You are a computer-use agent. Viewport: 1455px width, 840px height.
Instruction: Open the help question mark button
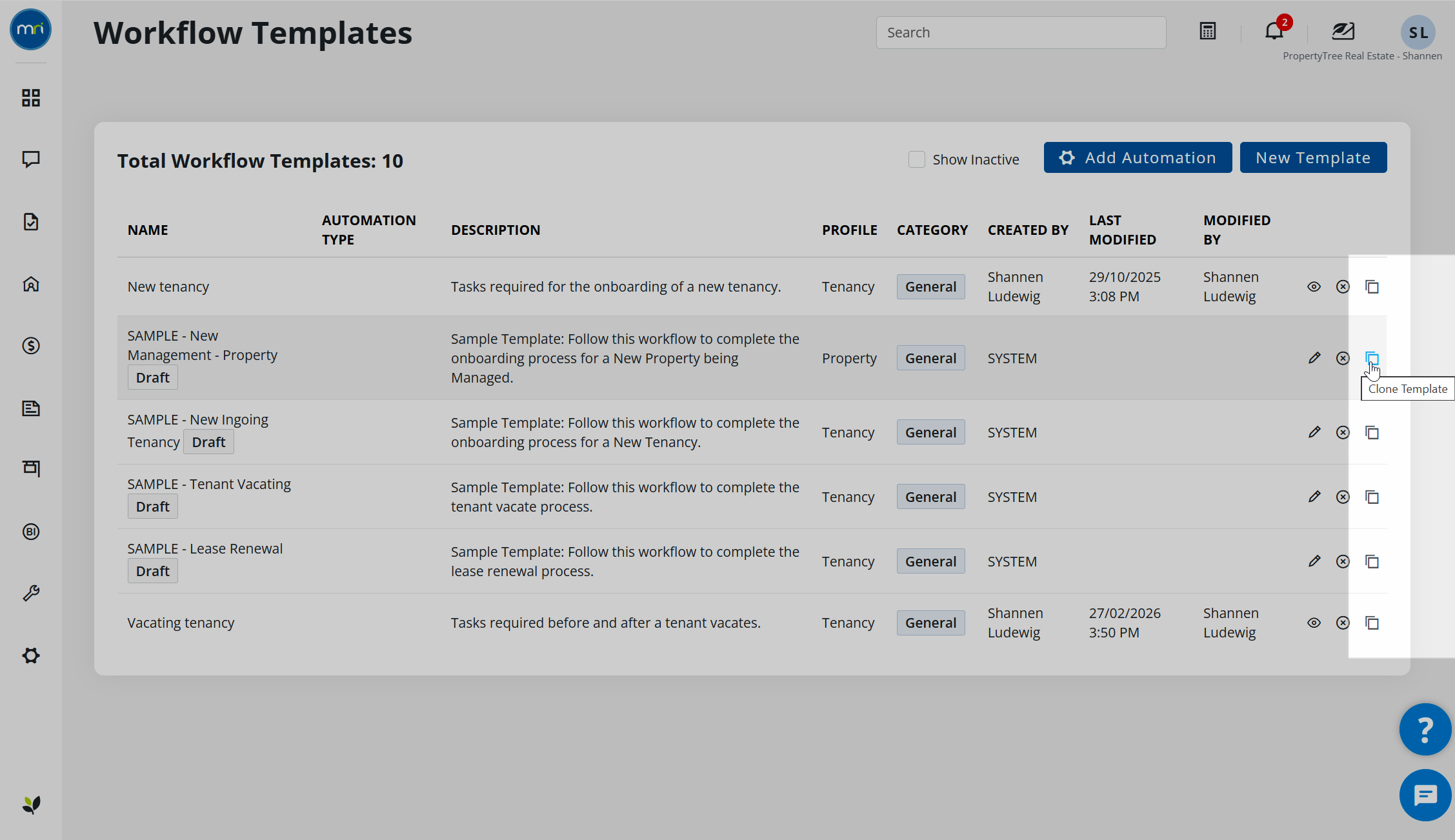pos(1425,729)
